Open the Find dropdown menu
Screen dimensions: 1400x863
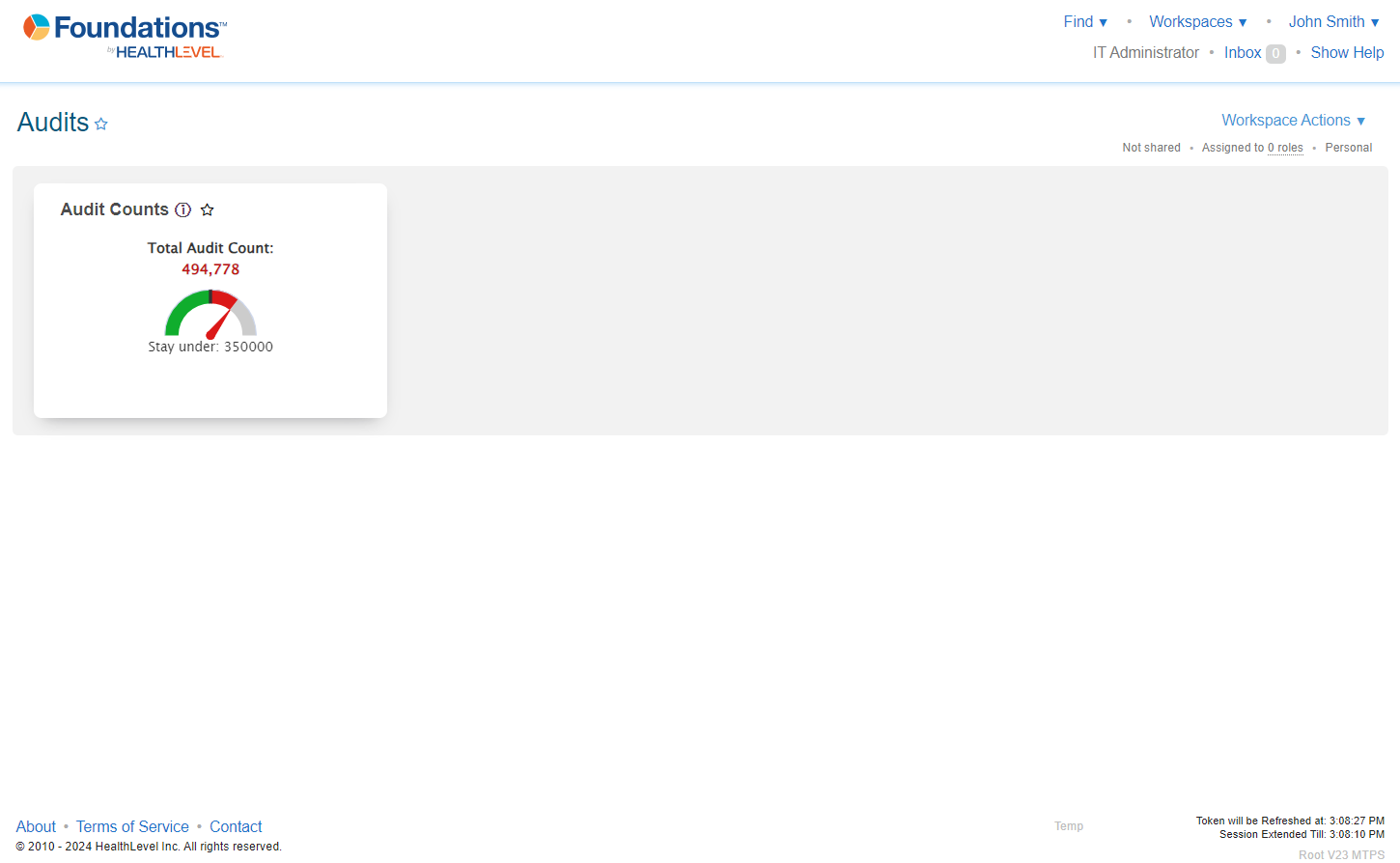pyautogui.click(x=1084, y=21)
